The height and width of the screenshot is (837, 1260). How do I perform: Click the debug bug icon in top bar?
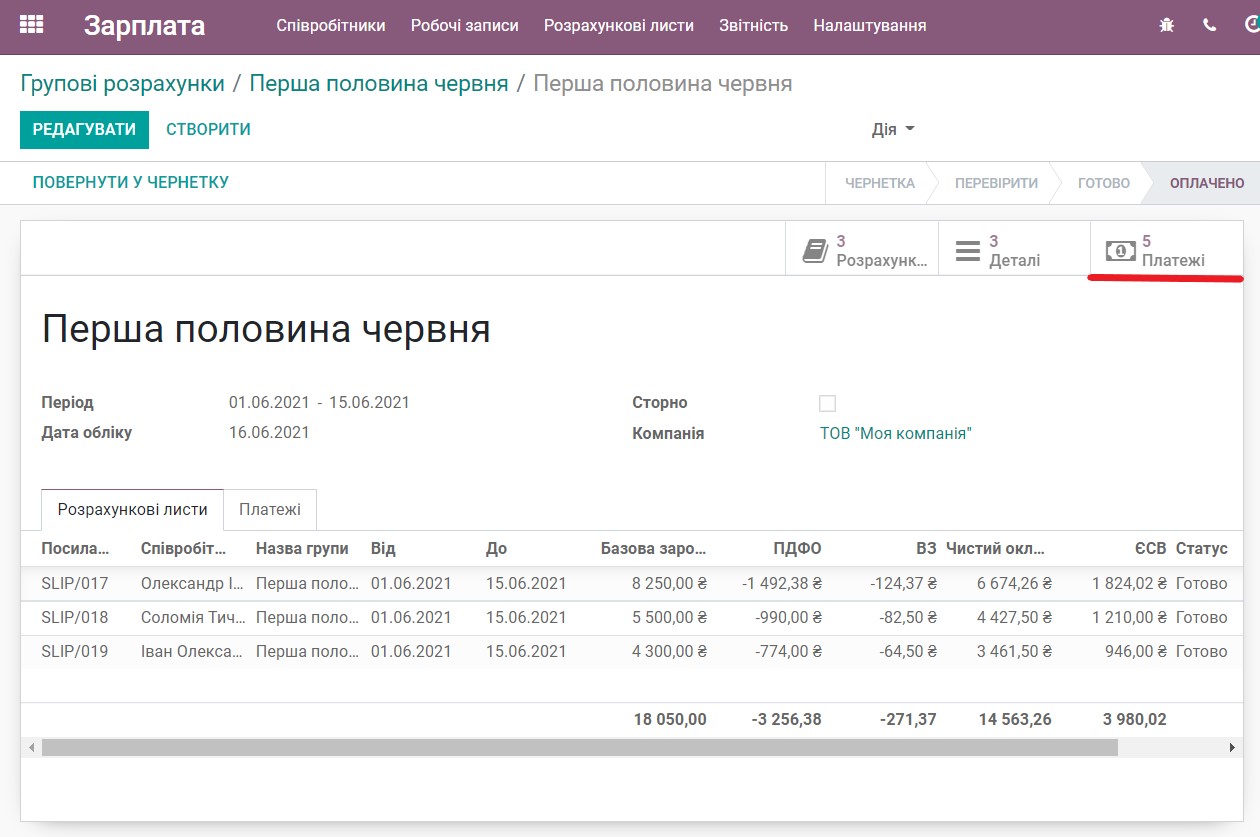[x=1166, y=24]
